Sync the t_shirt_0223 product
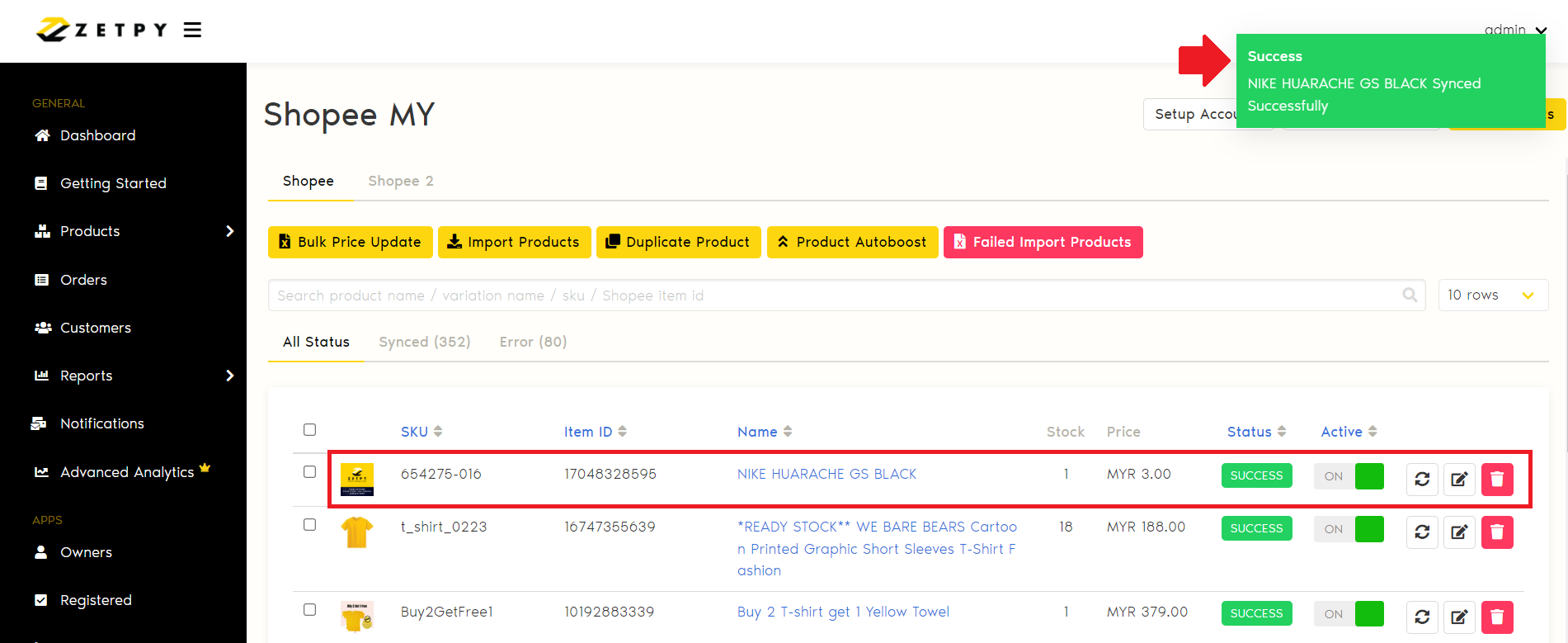Image resolution: width=1568 pixels, height=643 pixels. coord(1422,532)
